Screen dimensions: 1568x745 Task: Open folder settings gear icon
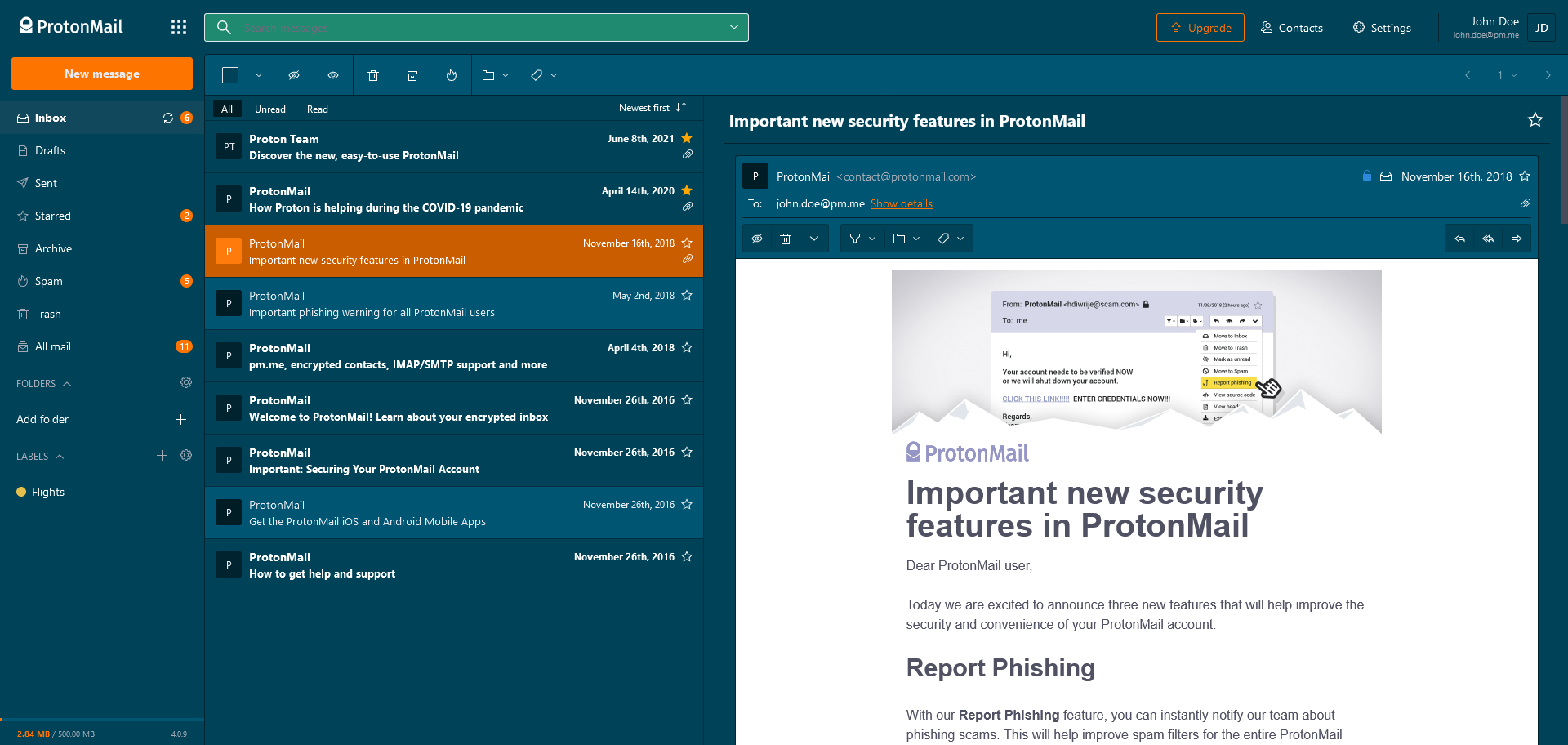click(186, 382)
